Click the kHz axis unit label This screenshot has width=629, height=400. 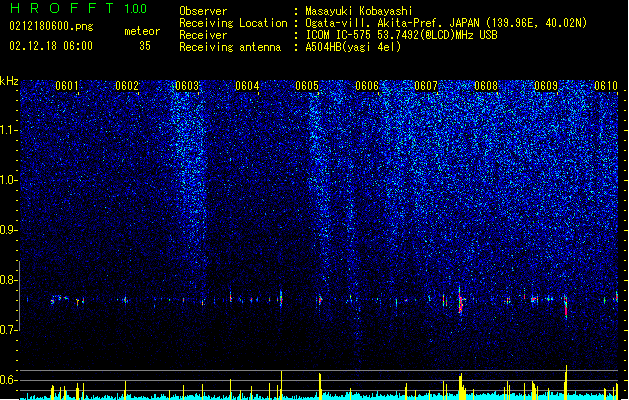[9, 81]
